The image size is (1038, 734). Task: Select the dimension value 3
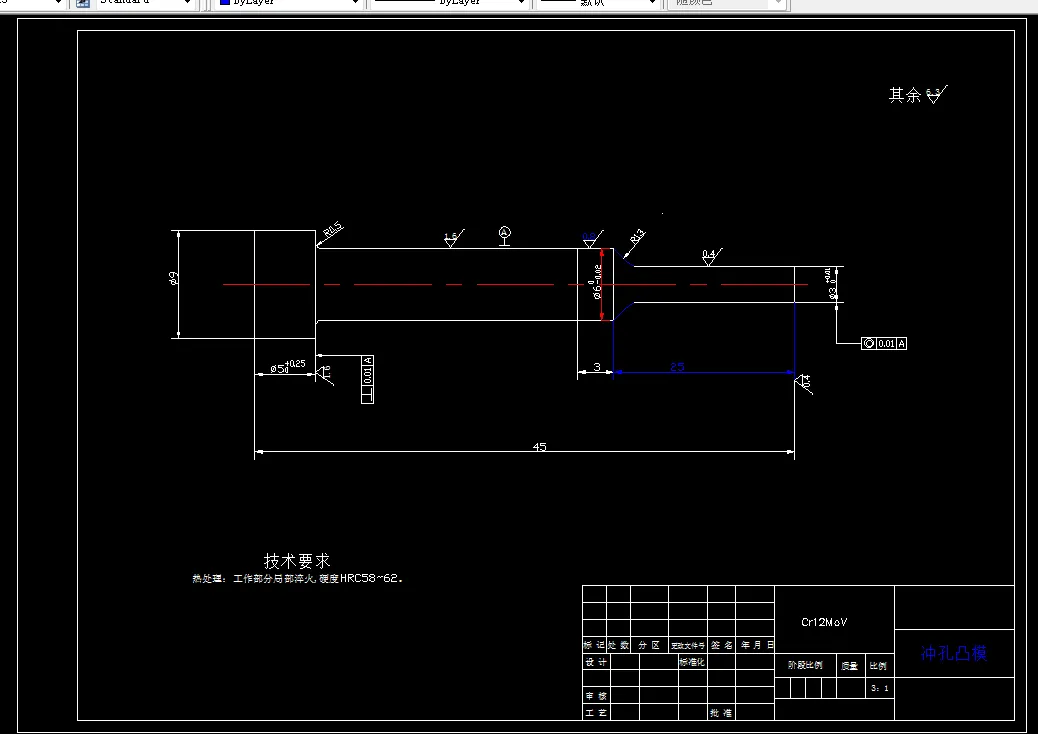[596, 367]
